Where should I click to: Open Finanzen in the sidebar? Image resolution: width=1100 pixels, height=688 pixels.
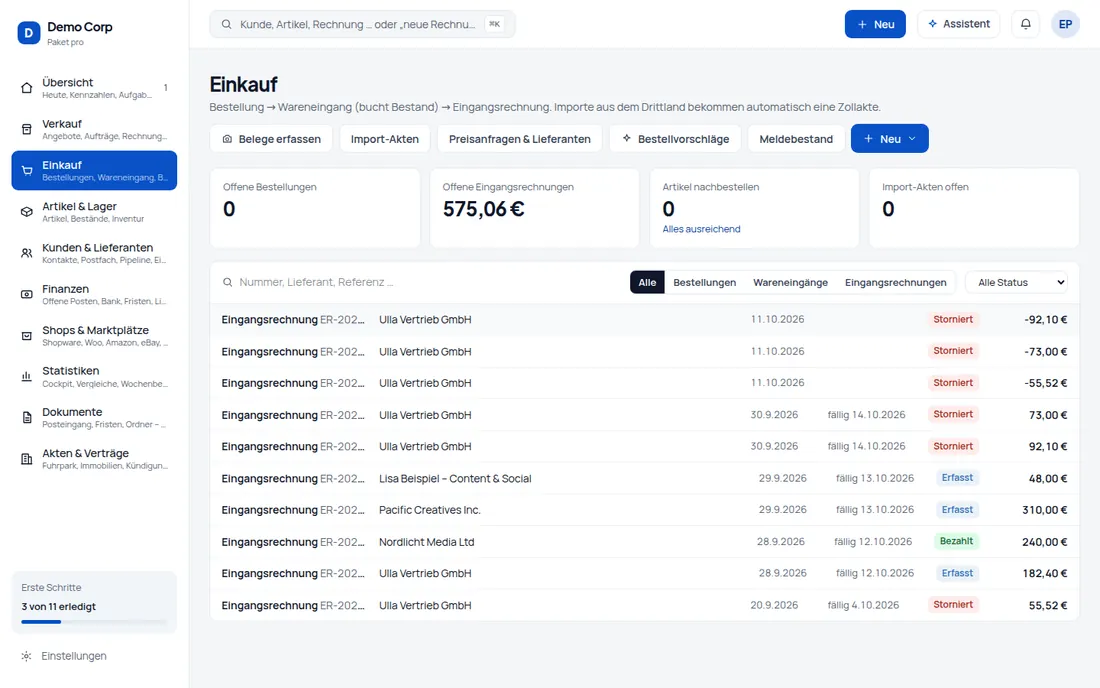tap(94, 295)
